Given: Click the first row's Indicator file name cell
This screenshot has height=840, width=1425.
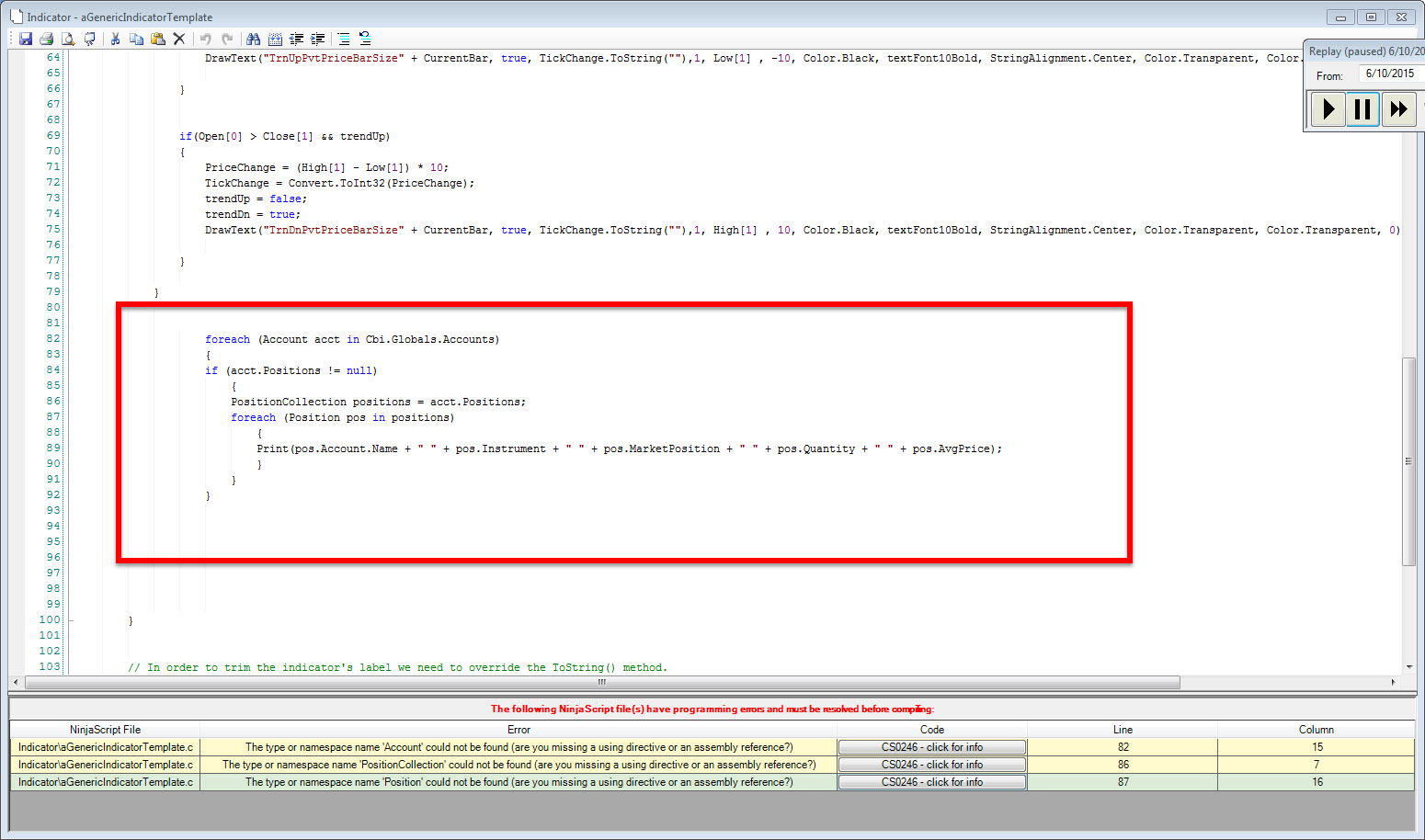Looking at the screenshot, I should [105, 747].
